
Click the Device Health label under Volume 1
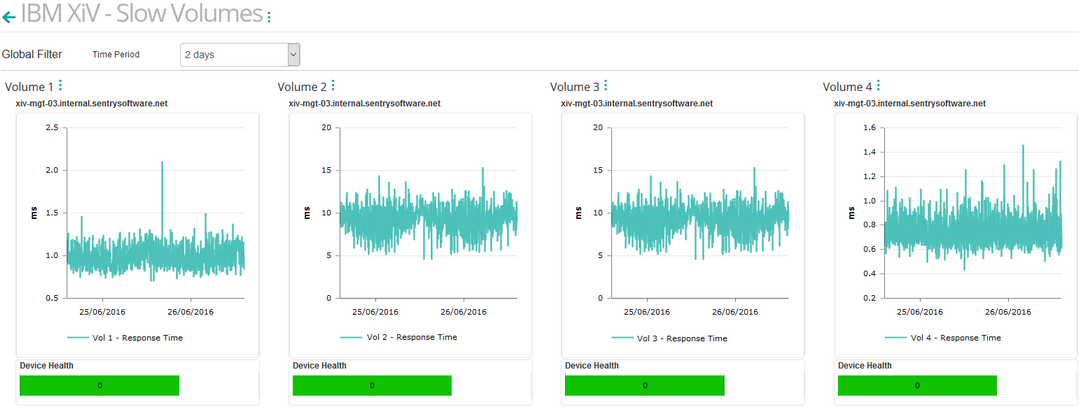point(47,366)
